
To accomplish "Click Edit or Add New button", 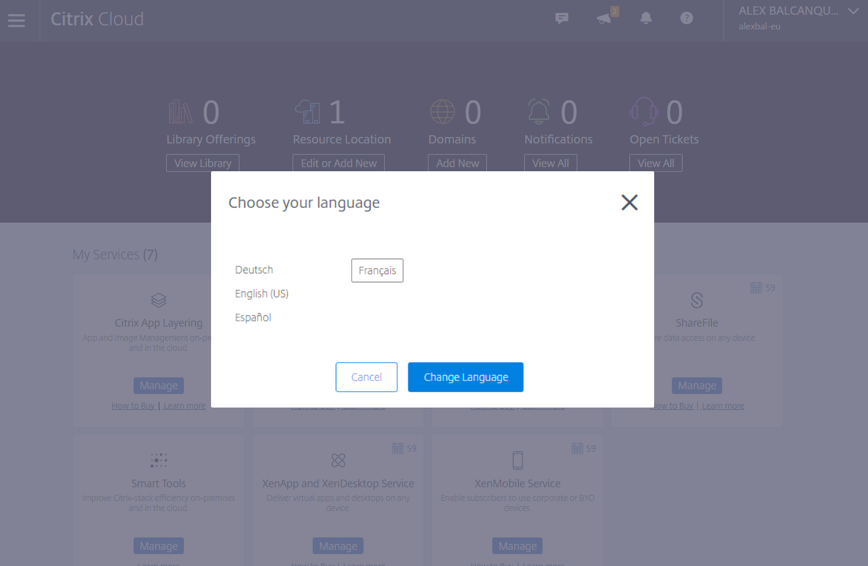I will click(338, 163).
